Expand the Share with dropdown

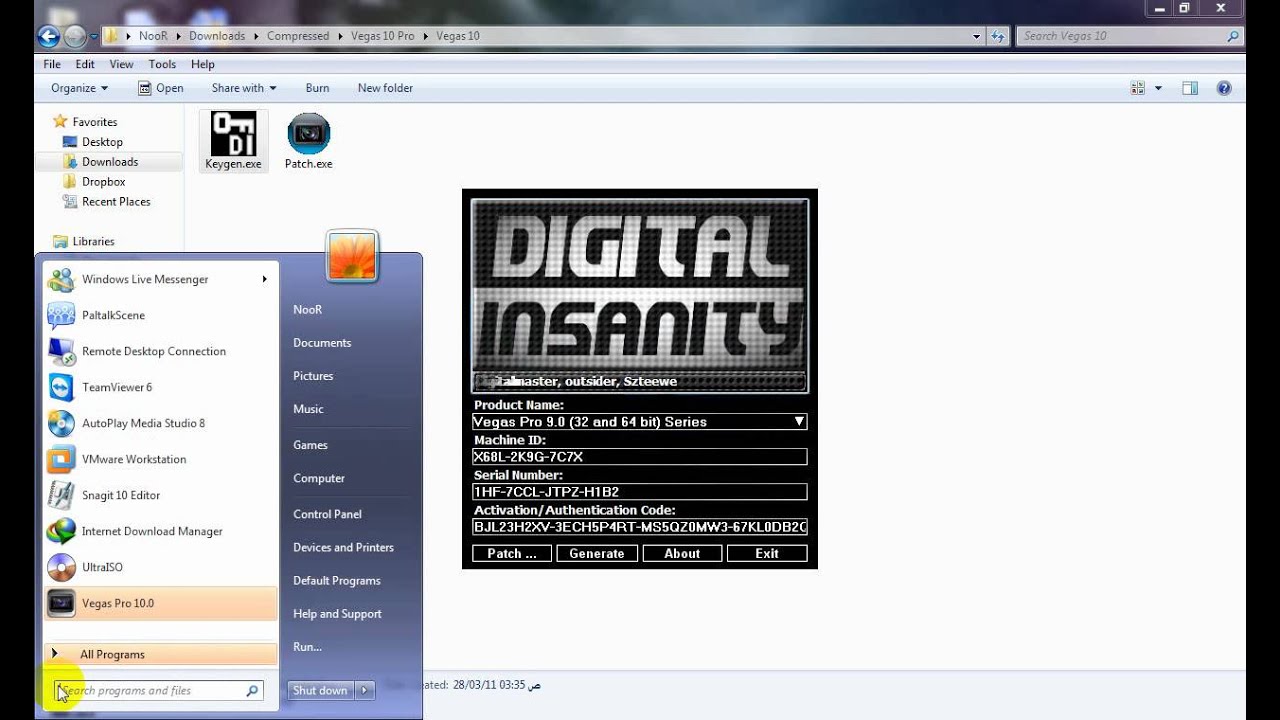pyautogui.click(x=244, y=88)
